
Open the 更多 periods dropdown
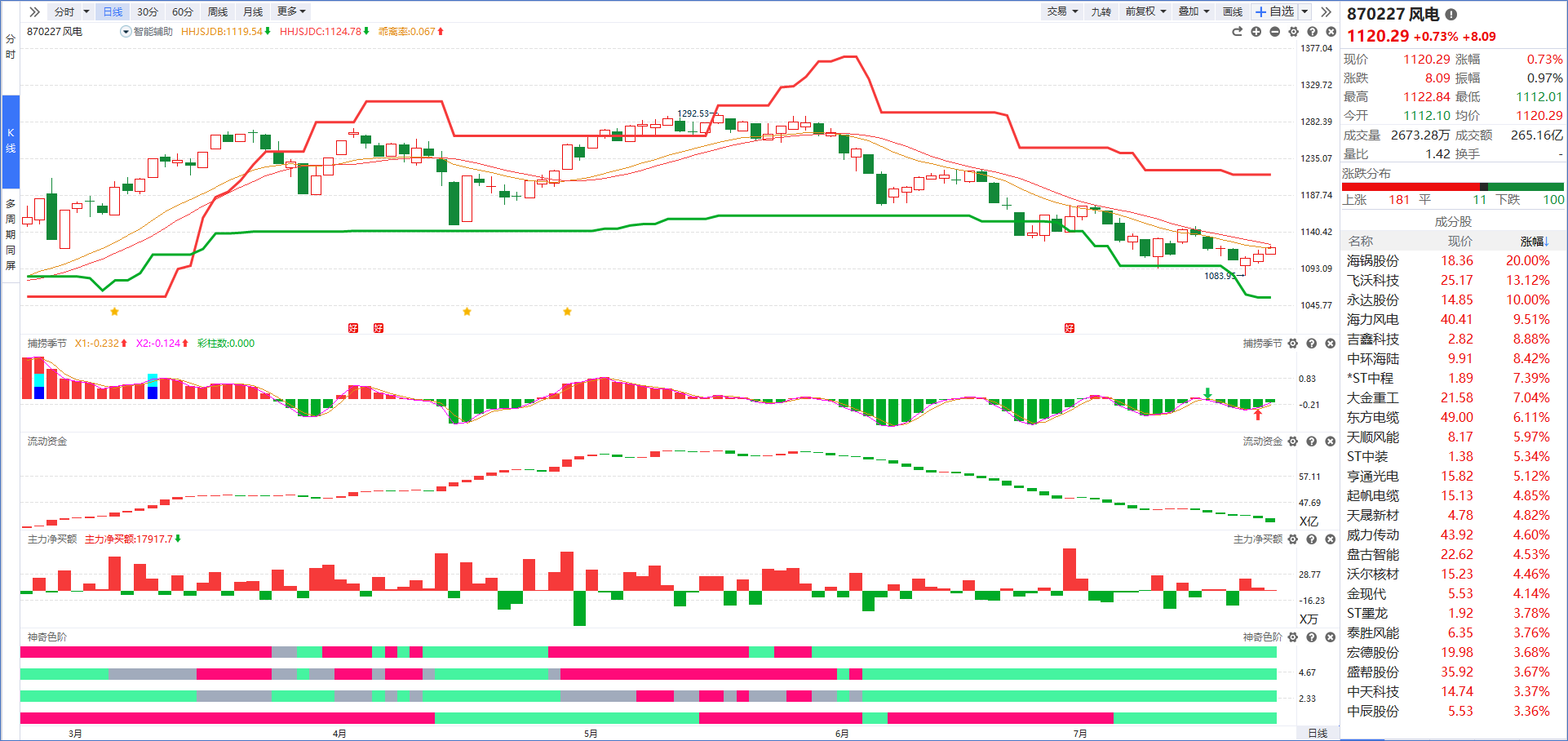[290, 11]
